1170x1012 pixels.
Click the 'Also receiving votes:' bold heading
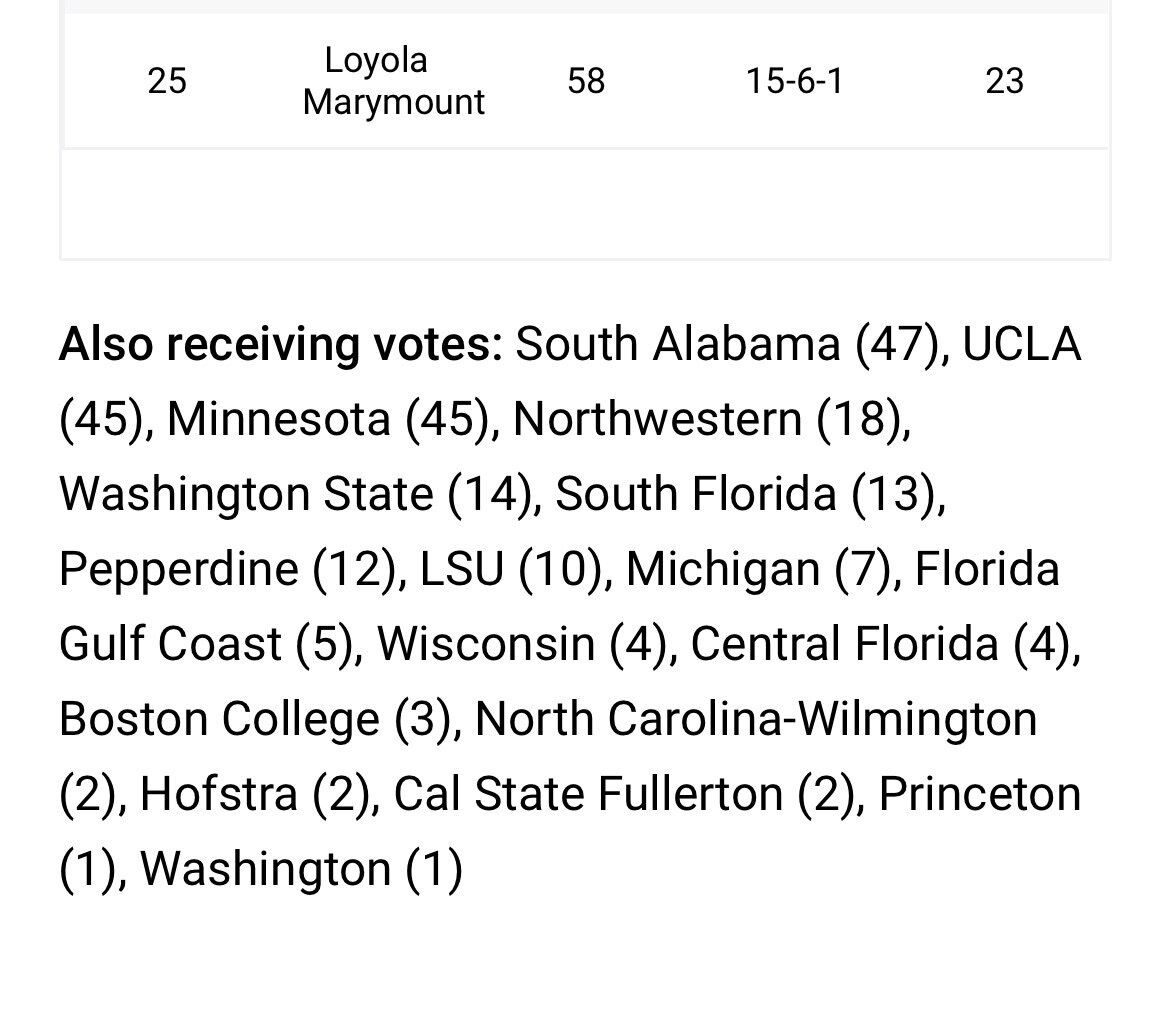281,345
